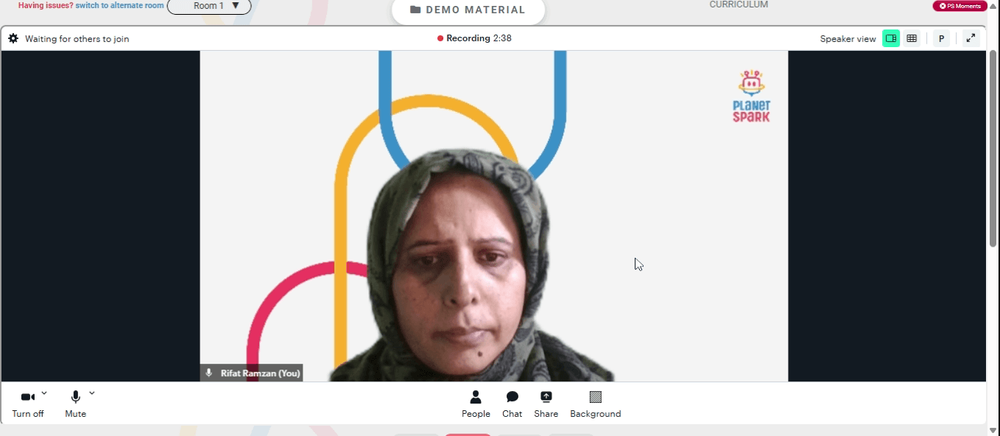
Task: Click the P button in header
Action: [941, 38]
